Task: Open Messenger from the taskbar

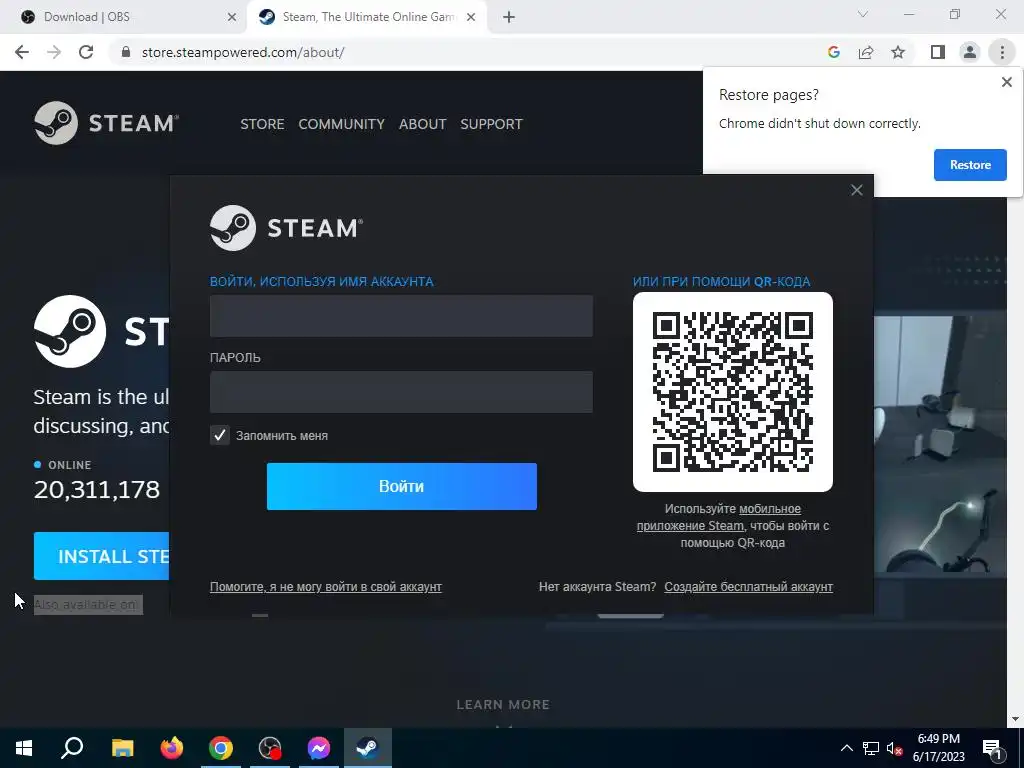Action: point(319,748)
